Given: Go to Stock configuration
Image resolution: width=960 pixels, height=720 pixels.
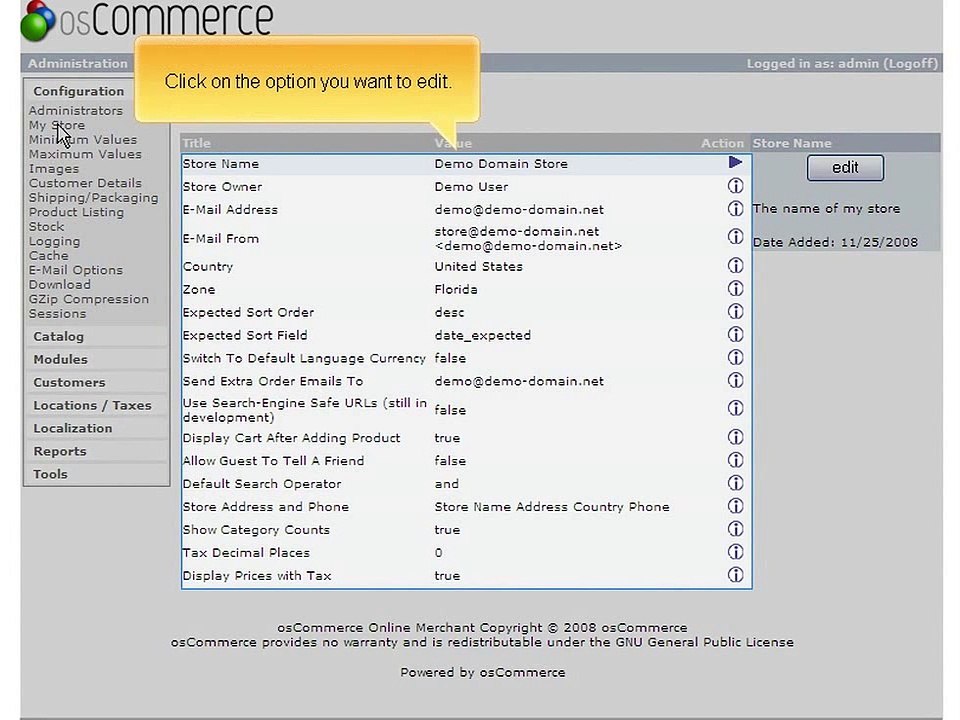Looking at the screenshot, I should click(x=47, y=227).
